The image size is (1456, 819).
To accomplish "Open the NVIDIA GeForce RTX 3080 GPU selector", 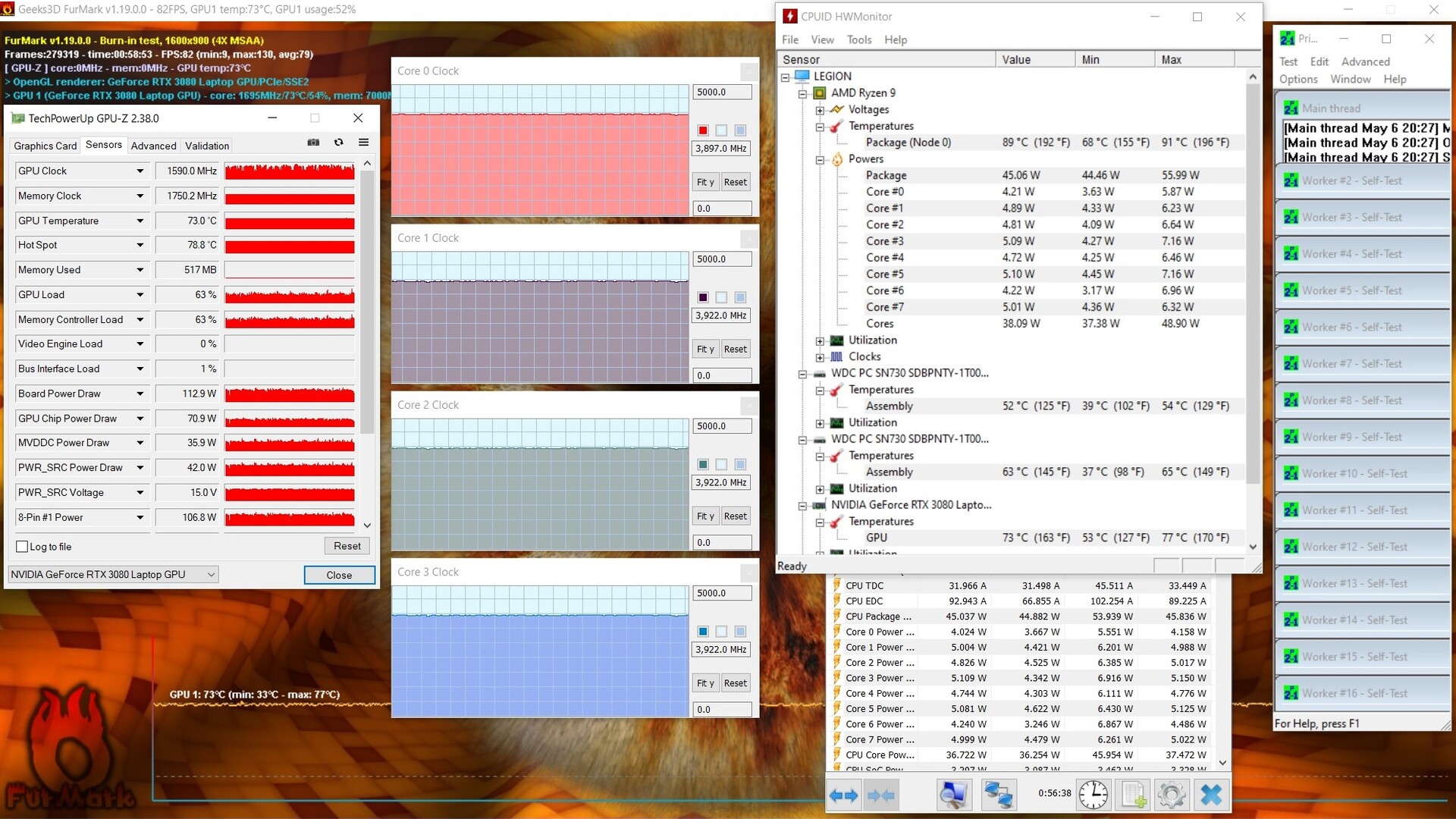I will [113, 575].
